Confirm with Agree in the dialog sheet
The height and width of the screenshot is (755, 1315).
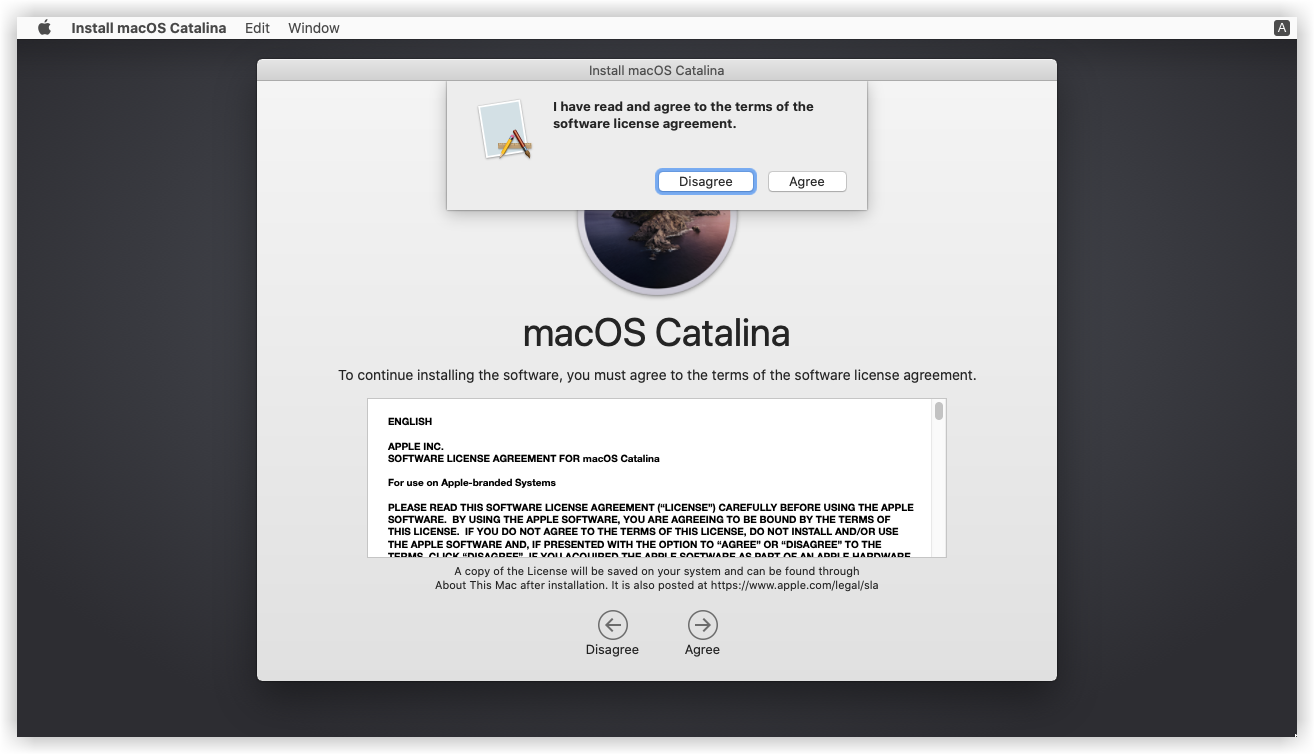(806, 182)
